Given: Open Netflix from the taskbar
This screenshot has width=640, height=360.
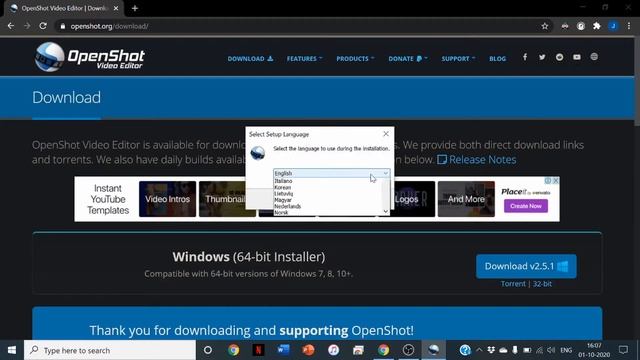Looking at the screenshot, I should click(258, 350).
